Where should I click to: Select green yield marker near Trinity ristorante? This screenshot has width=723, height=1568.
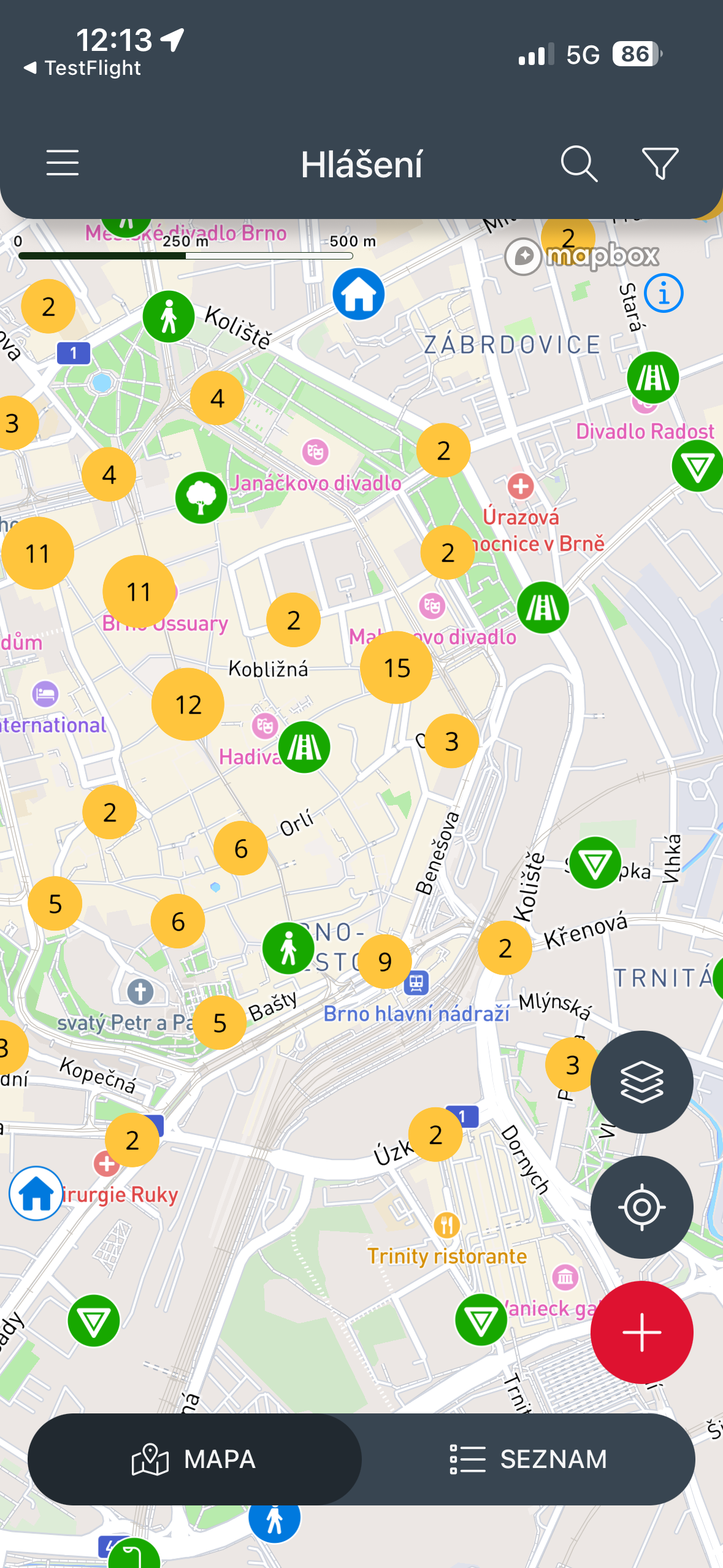pos(481,1320)
